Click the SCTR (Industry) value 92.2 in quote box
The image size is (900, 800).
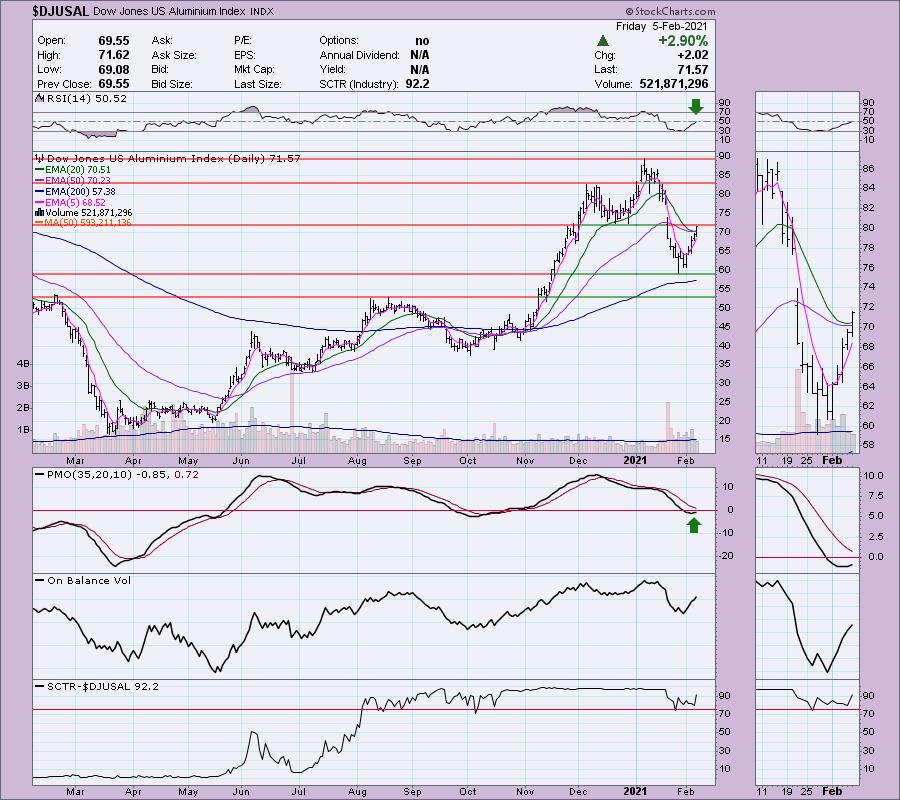[x=417, y=84]
